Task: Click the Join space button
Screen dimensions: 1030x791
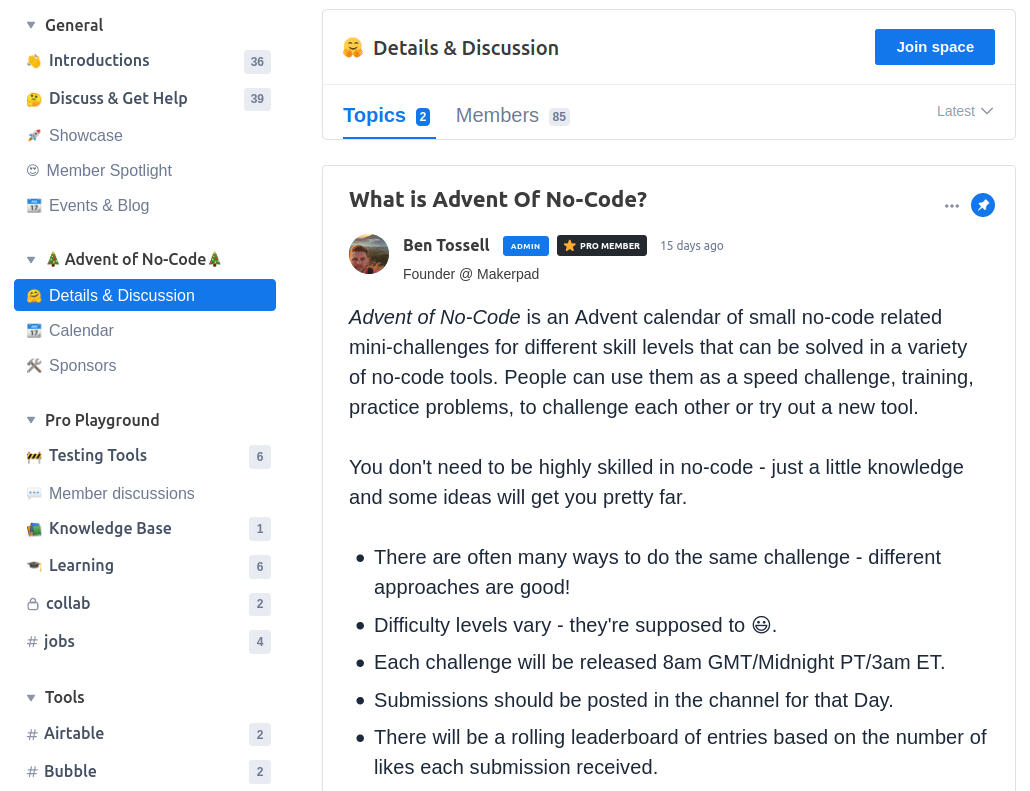Action: pyautogui.click(x=934, y=47)
